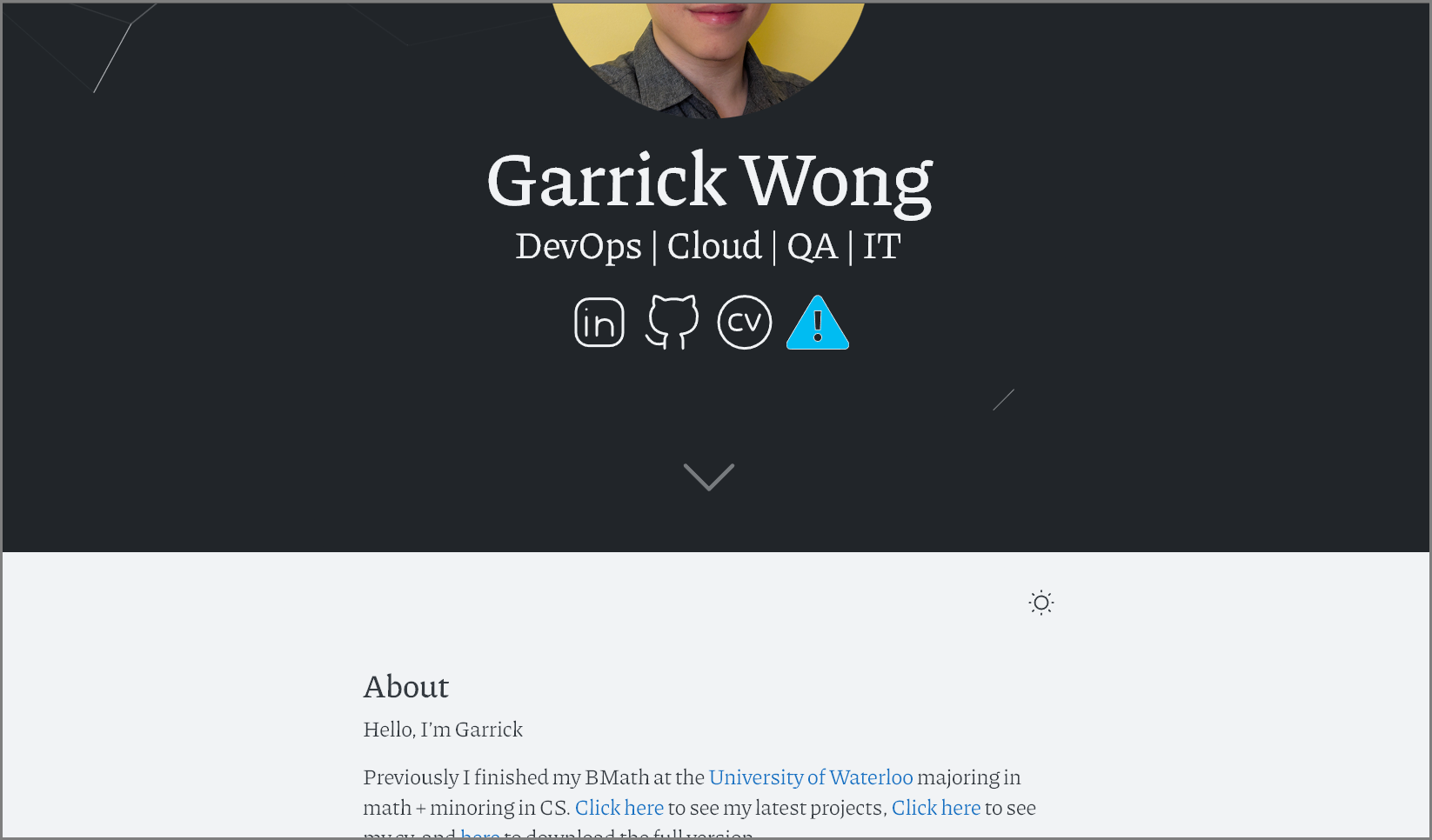Screen dimensions: 1432x840
Task: Click the partially visible 'here' download link
Action: pos(480,833)
